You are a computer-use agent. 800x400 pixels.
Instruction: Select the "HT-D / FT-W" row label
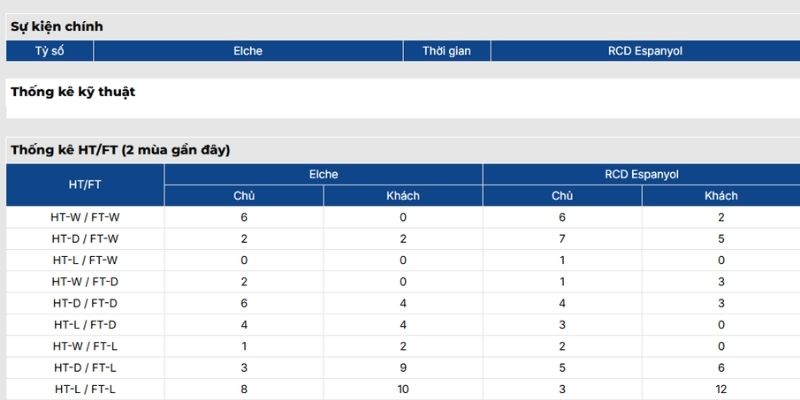coord(85,239)
